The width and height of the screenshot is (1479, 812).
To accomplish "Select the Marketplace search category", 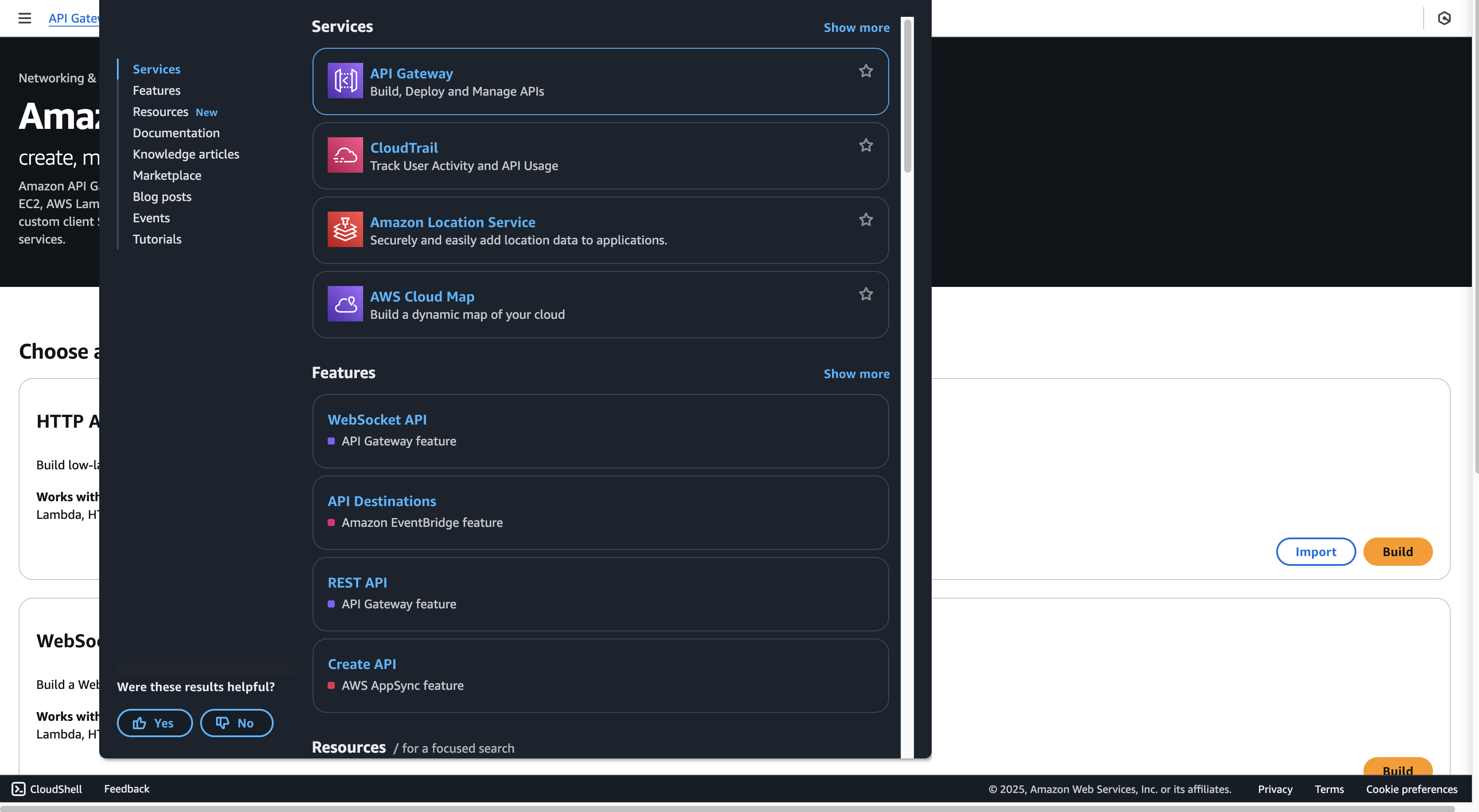I will (x=166, y=176).
